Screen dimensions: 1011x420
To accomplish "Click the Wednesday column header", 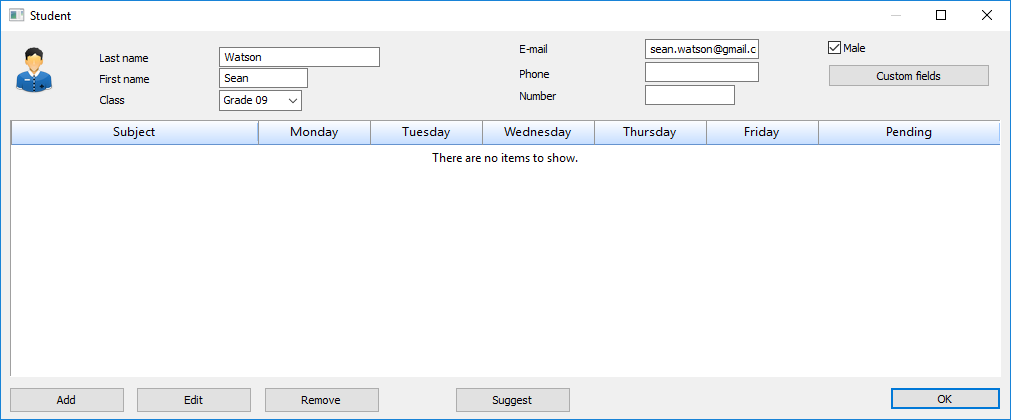I will pos(538,132).
